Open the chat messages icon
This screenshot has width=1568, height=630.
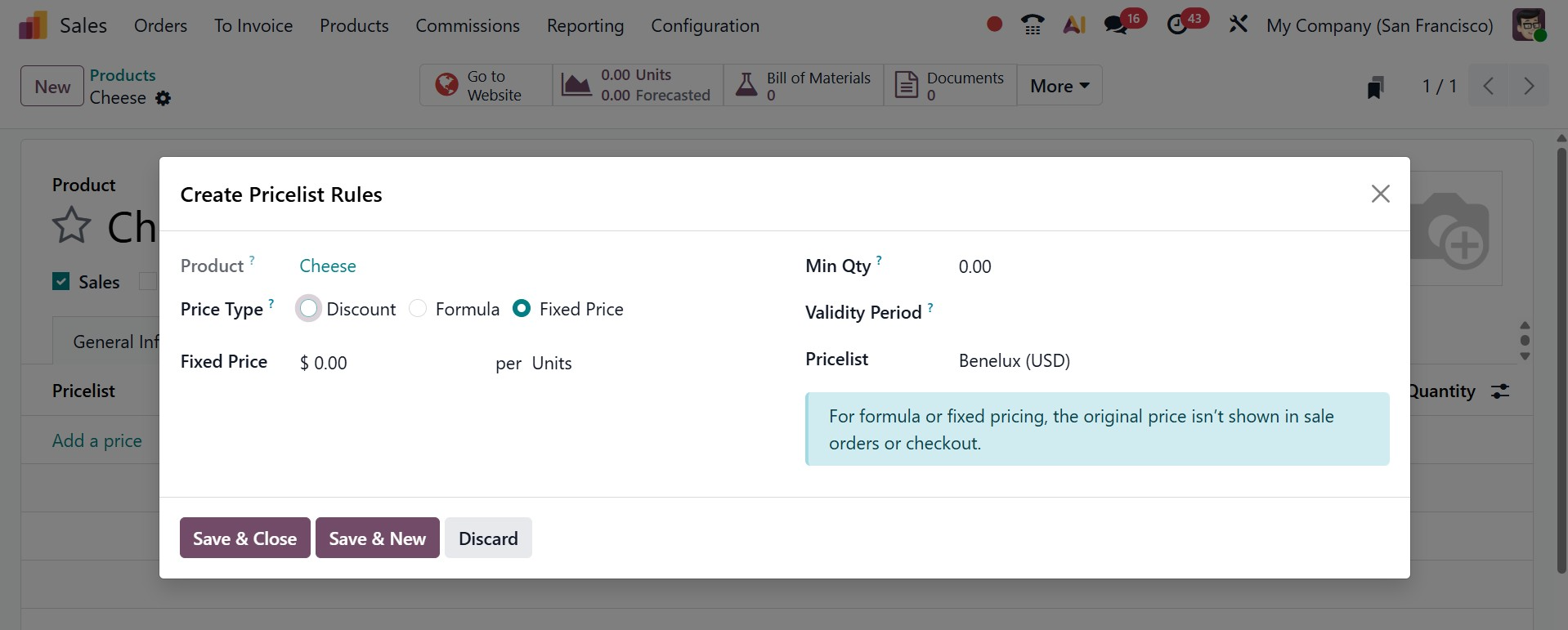click(1116, 25)
